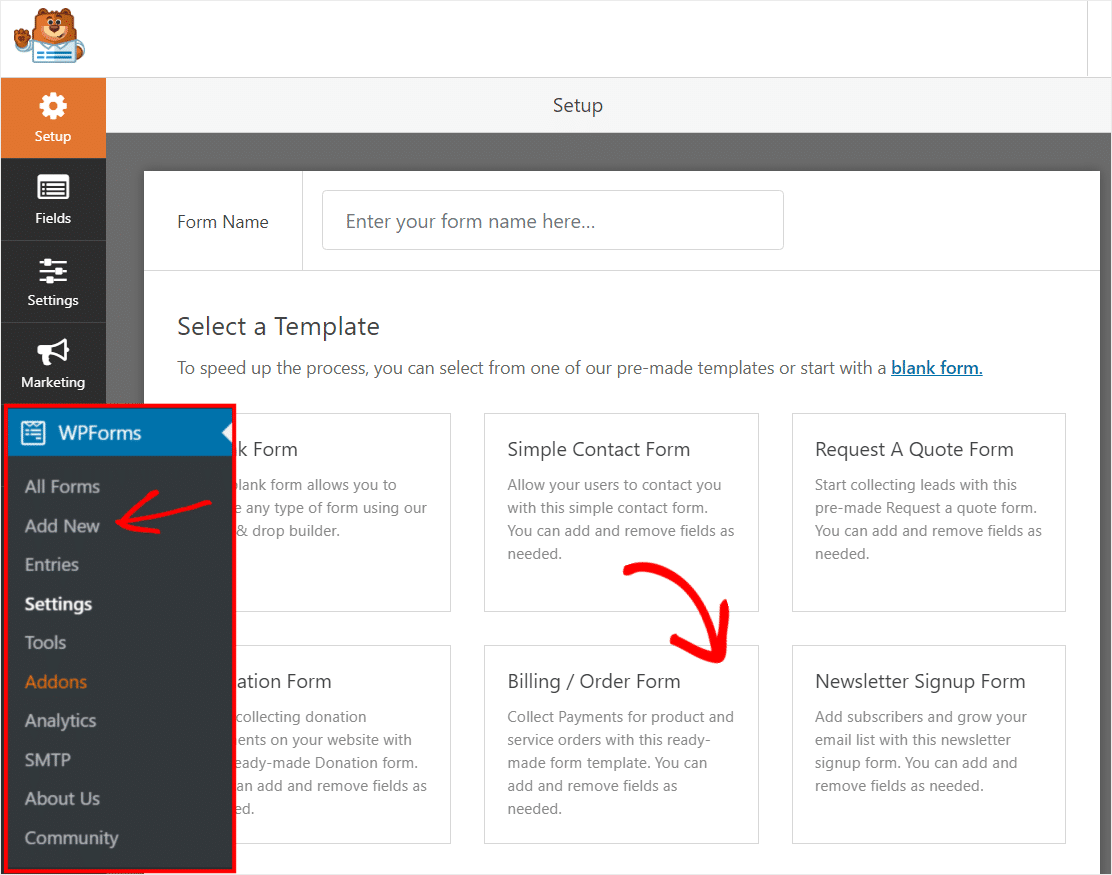This screenshot has height=875, width=1112.
Task: Open Tools in WPForms menu
Action: coord(45,643)
